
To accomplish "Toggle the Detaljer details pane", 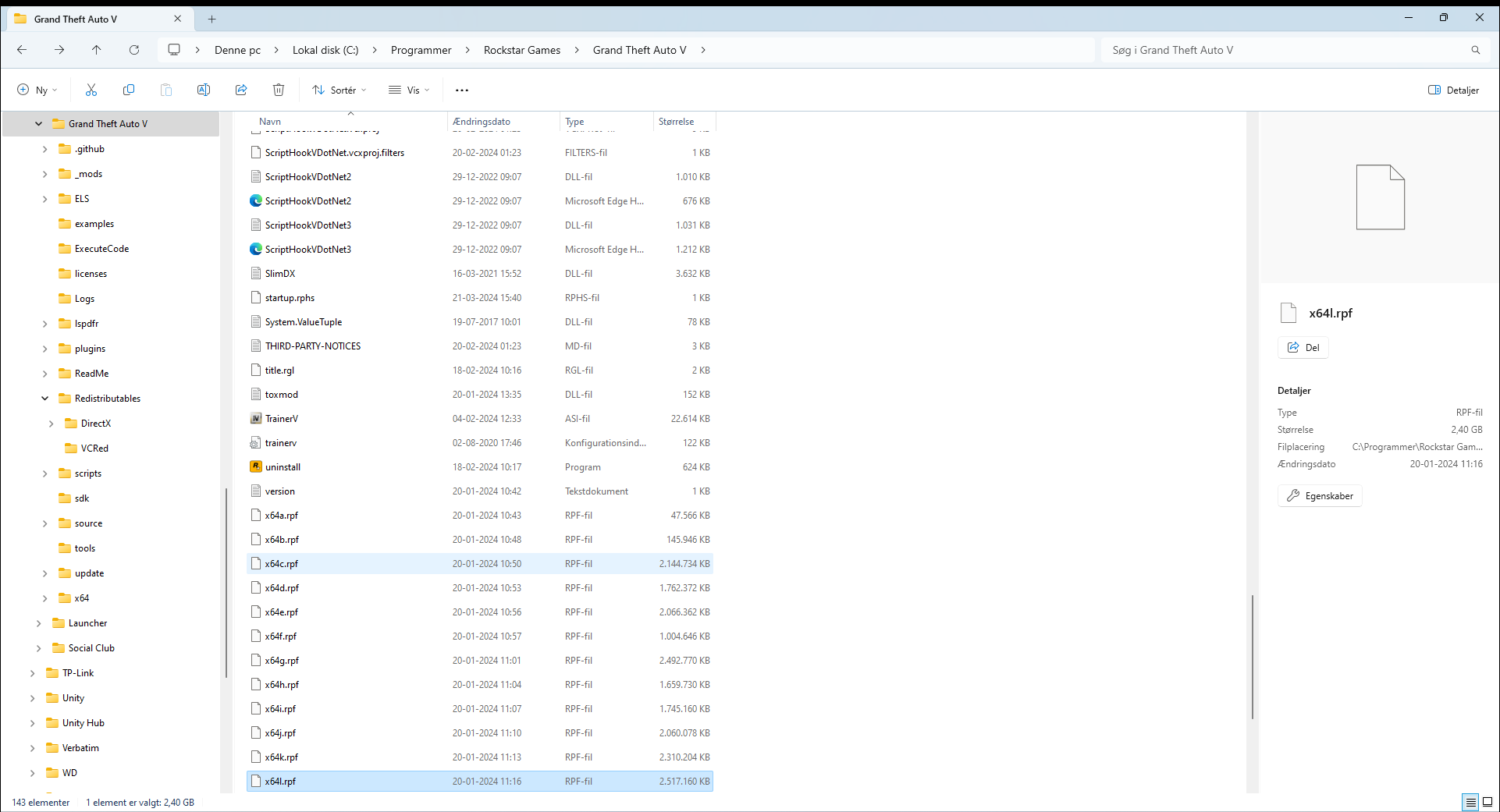I will [x=1453, y=90].
